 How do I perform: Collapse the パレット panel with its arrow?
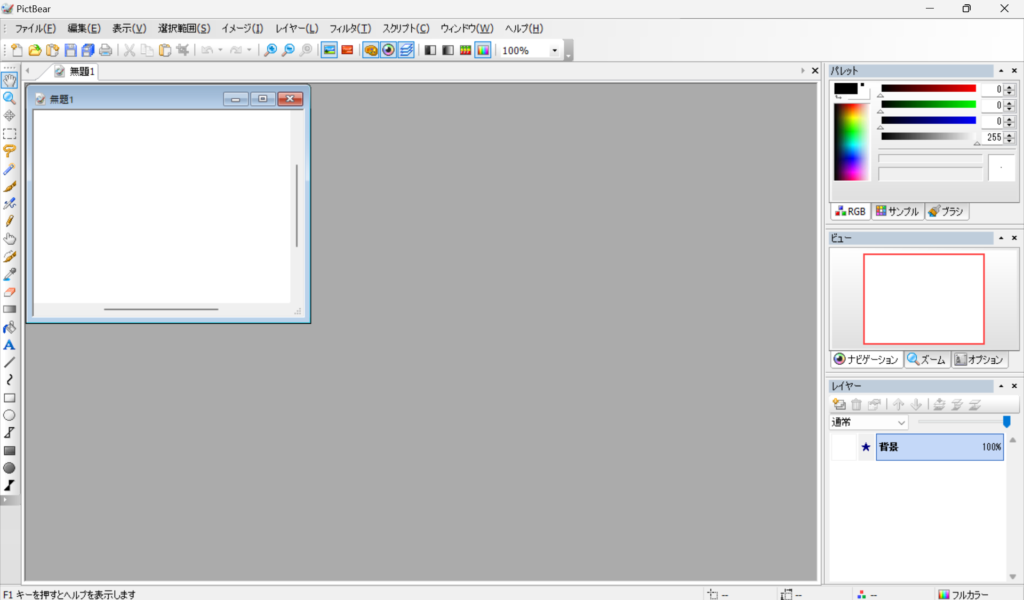tap(1000, 71)
